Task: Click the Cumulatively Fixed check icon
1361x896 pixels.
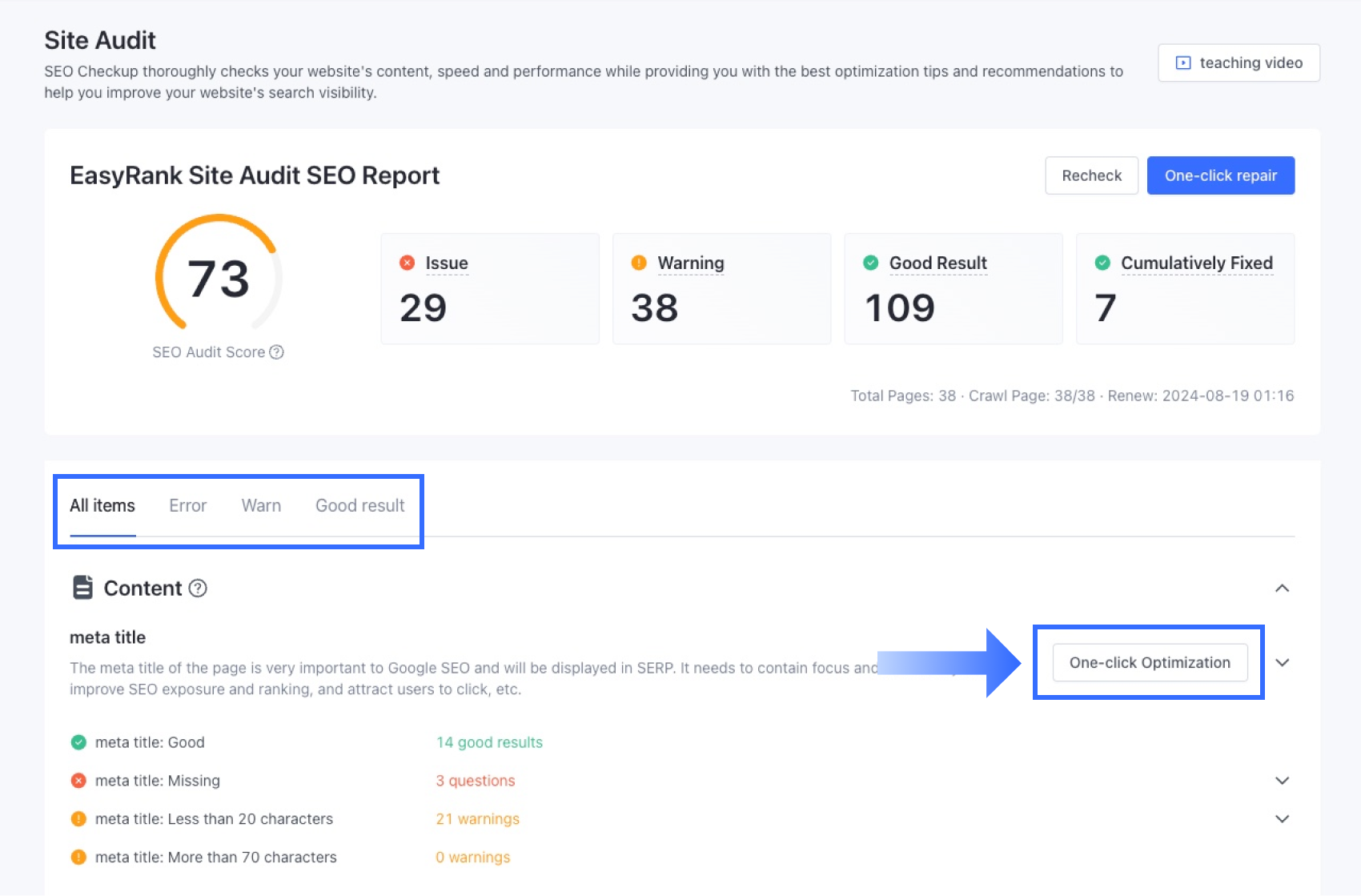Action: (1102, 263)
